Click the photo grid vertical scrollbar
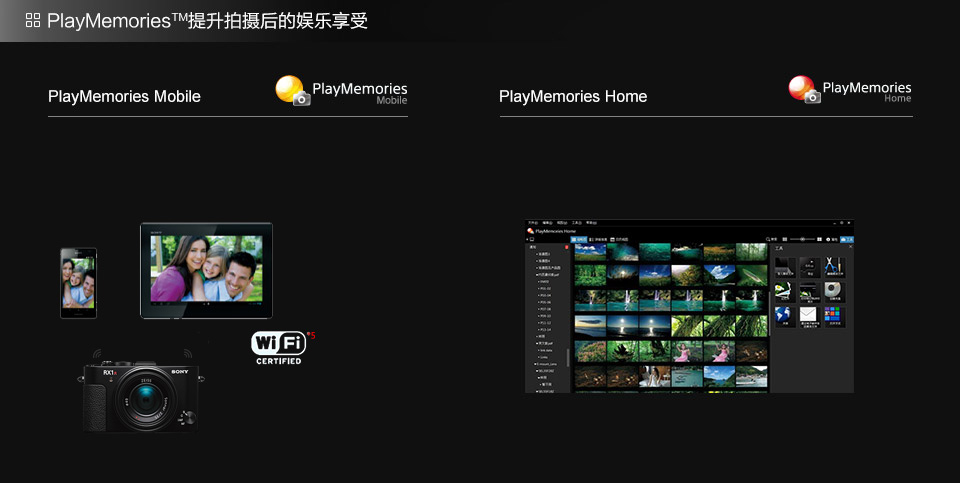960x483 pixels. tap(770, 314)
